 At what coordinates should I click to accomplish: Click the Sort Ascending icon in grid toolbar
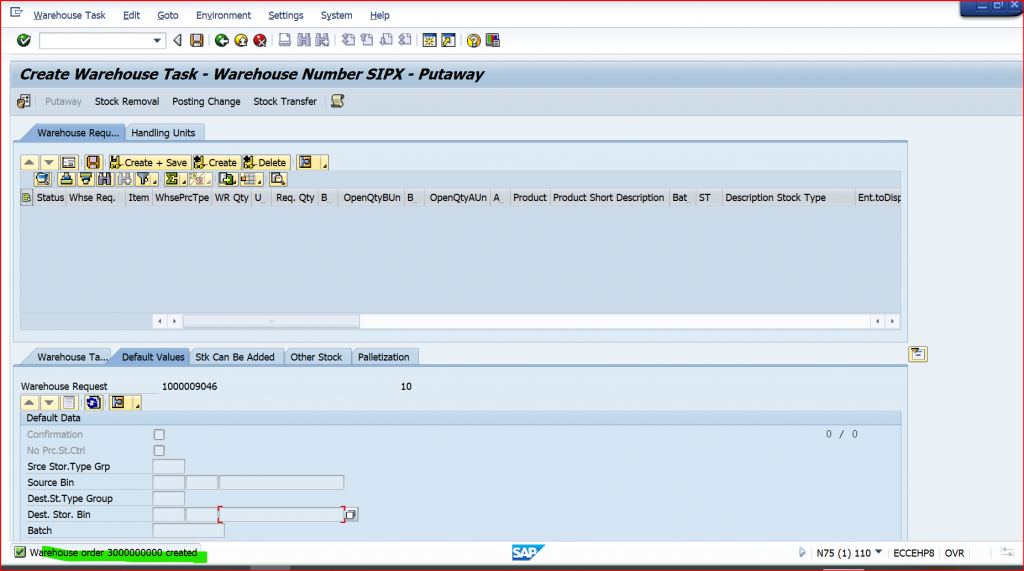tap(66, 179)
